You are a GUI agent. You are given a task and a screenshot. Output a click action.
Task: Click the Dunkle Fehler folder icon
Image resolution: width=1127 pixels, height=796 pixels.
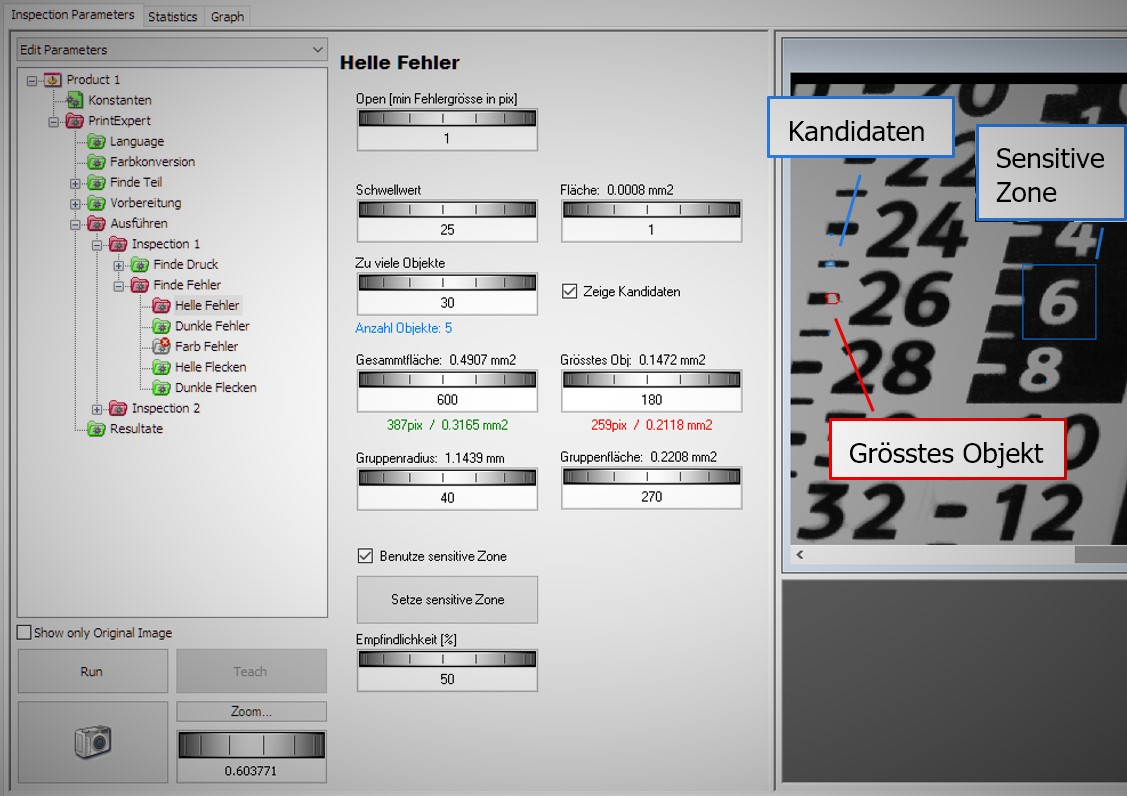pos(161,326)
